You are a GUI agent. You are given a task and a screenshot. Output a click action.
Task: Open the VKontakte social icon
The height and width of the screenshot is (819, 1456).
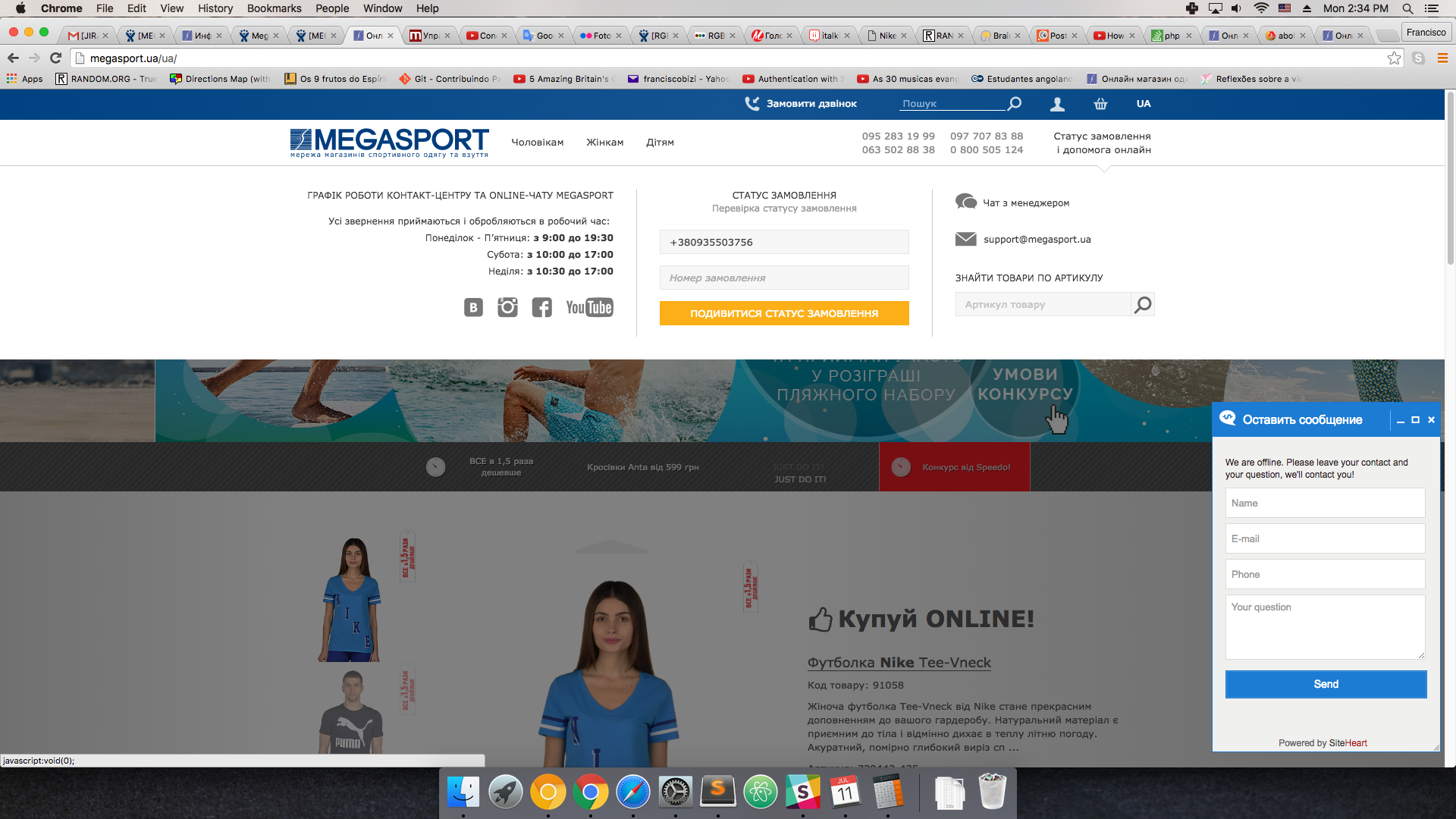pyautogui.click(x=473, y=307)
